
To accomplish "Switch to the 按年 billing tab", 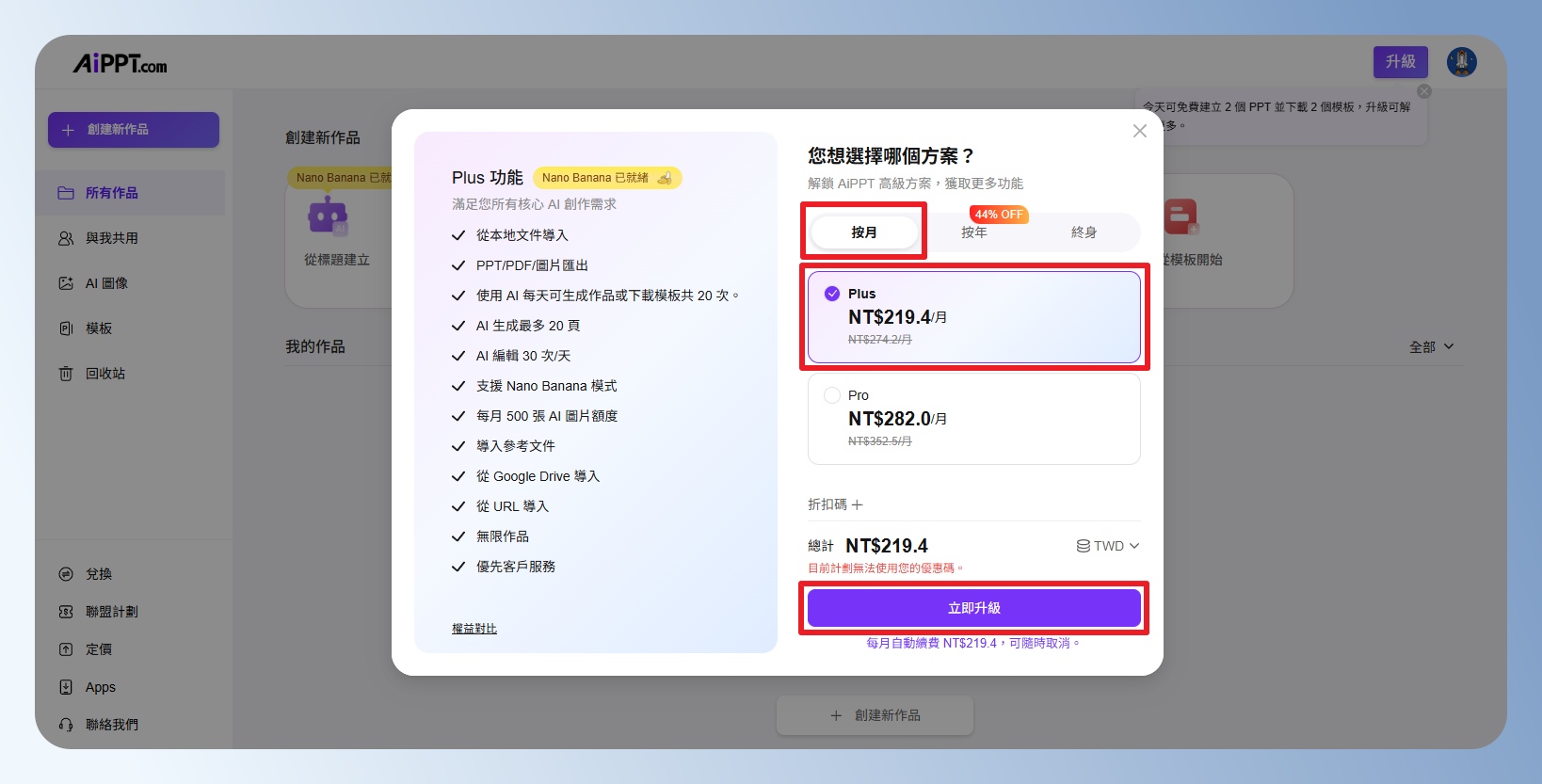I will tap(974, 232).
